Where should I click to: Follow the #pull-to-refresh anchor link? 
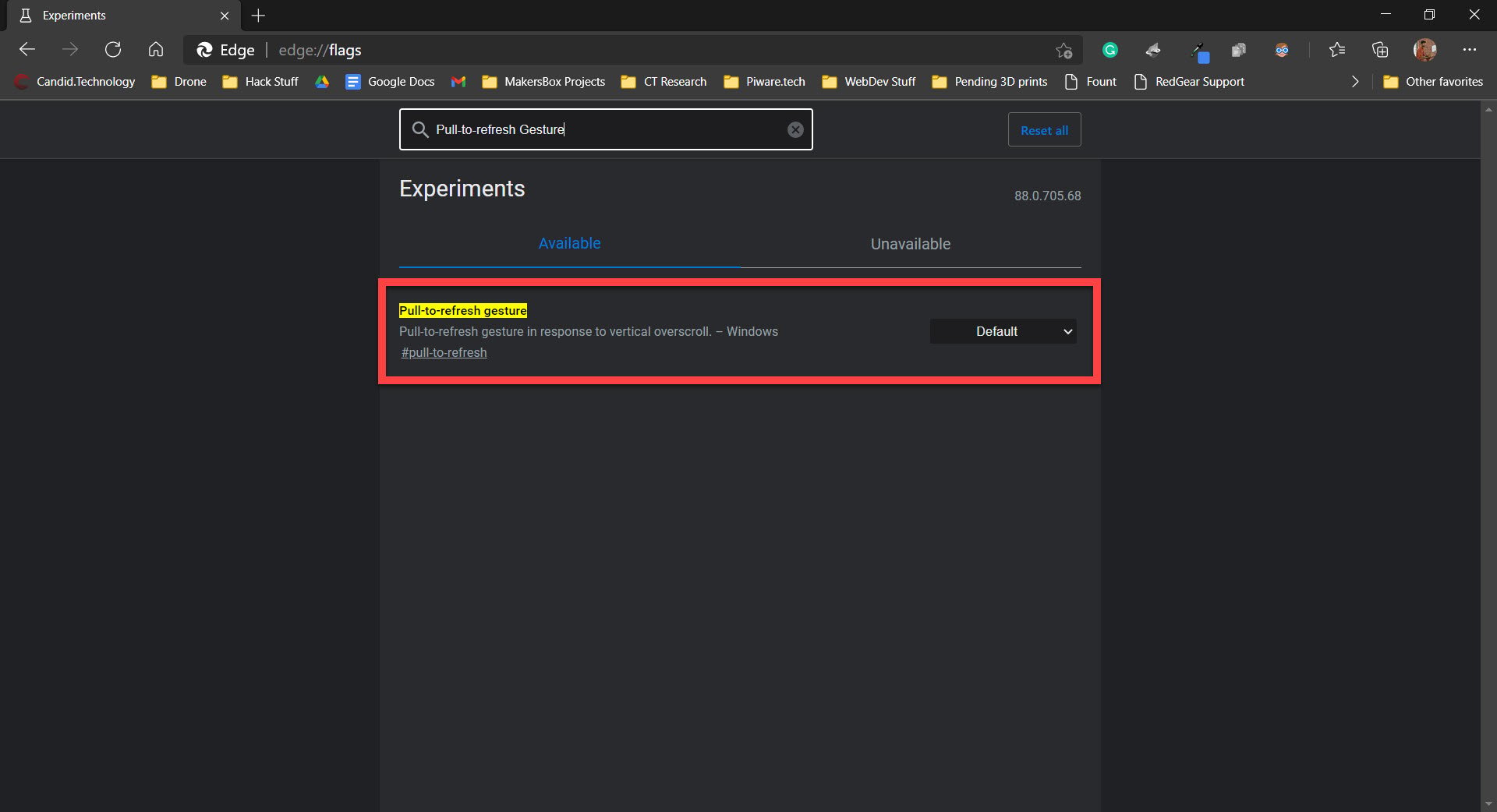(x=444, y=353)
